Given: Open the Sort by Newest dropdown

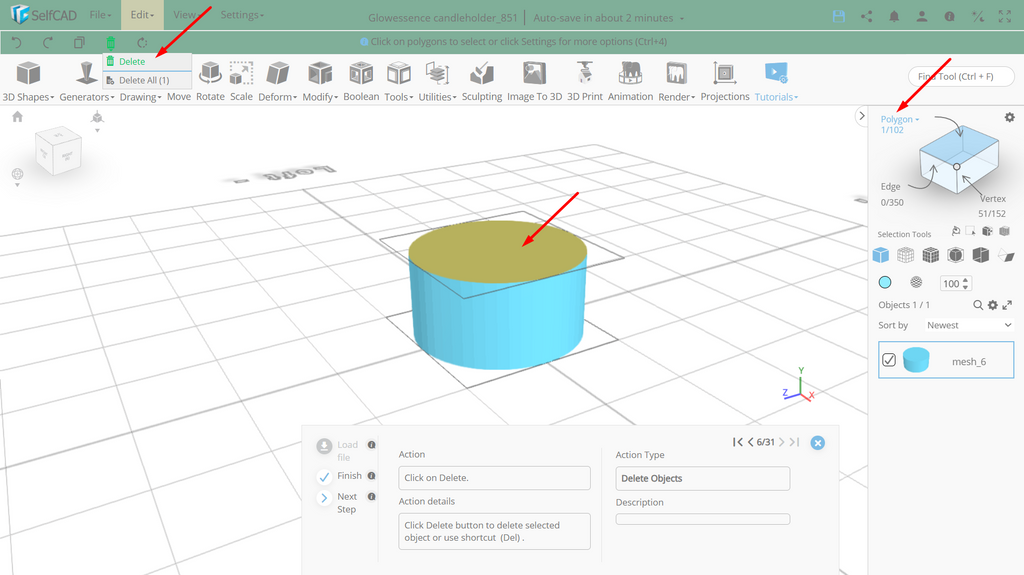Looking at the screenshot, I should point(968,325).
